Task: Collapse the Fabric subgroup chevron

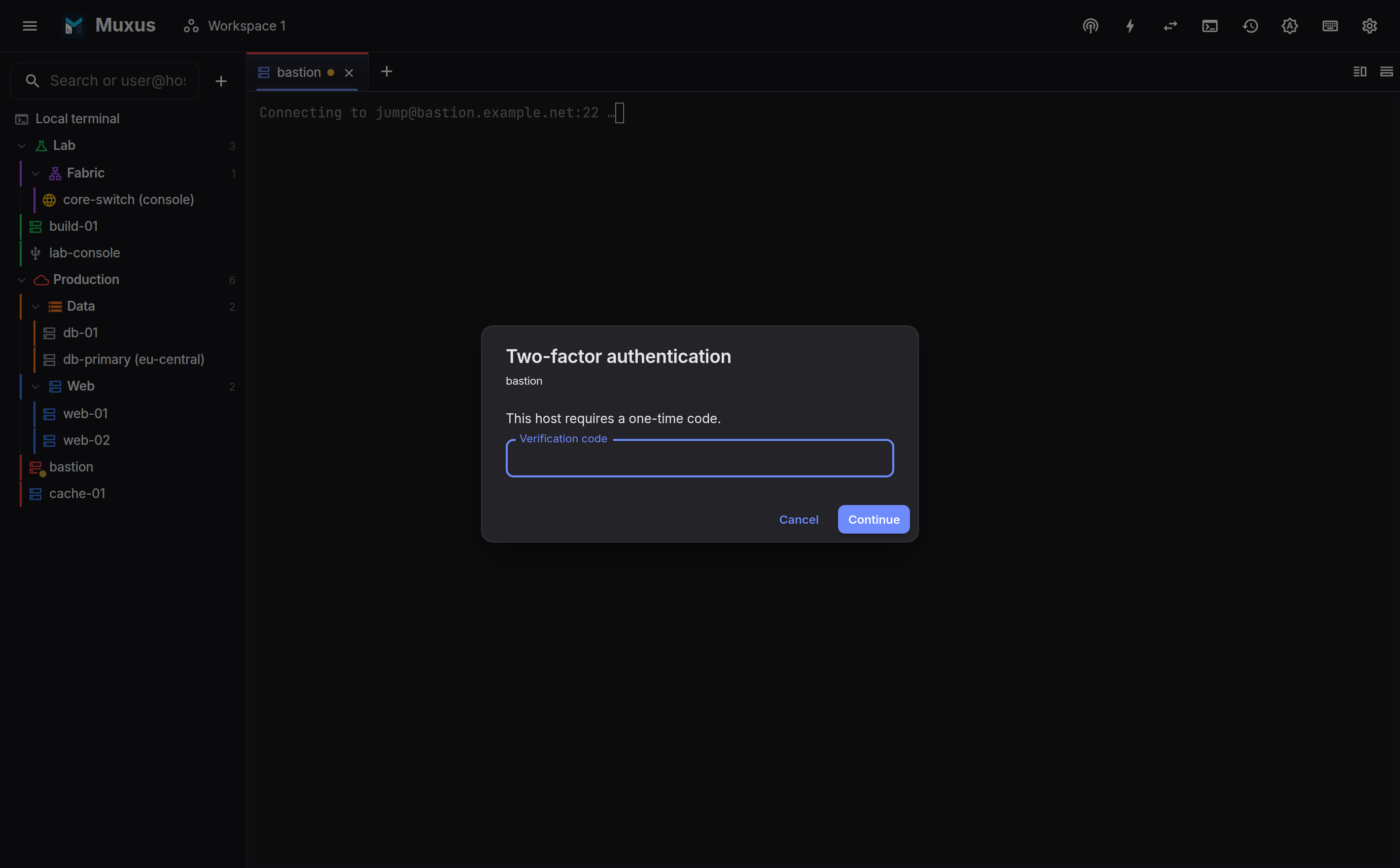Action: (35, 174)
